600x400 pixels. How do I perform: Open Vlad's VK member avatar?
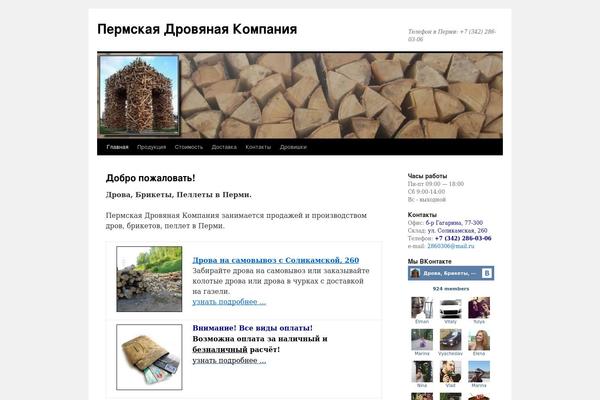tap(450, 372)
